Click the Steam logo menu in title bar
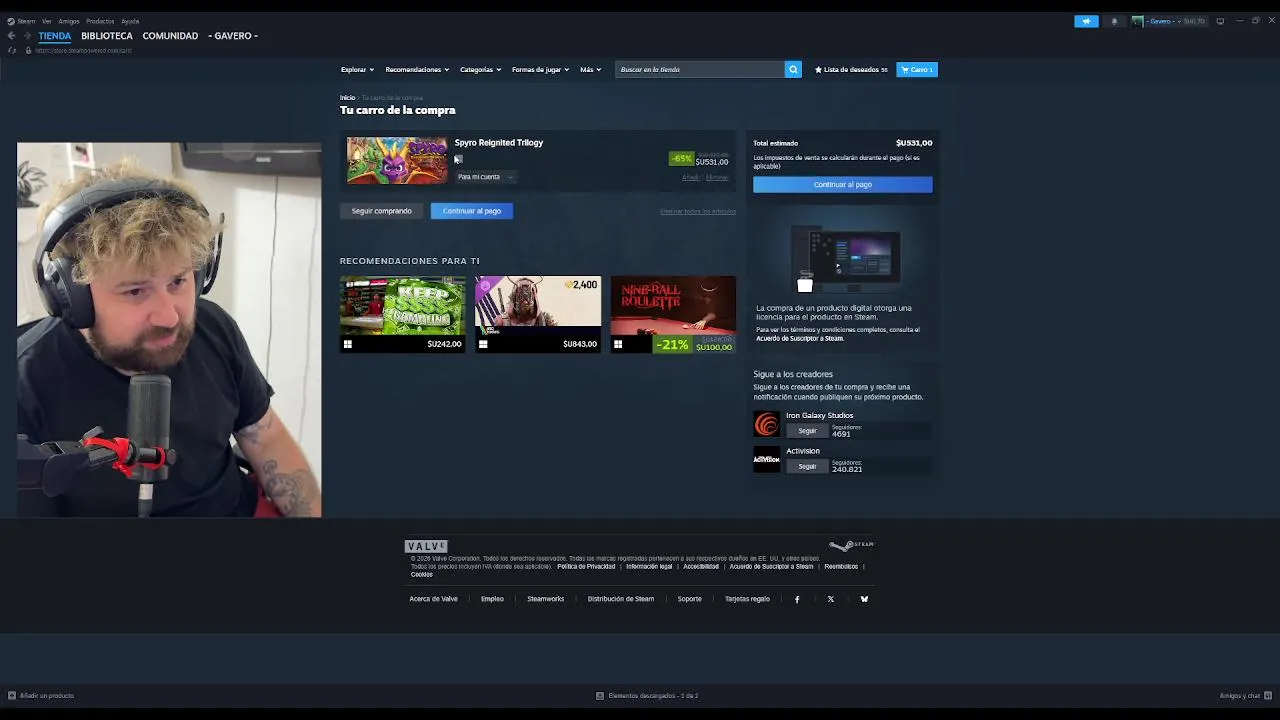Screen dimensions: 1280x720 point(21,21)
